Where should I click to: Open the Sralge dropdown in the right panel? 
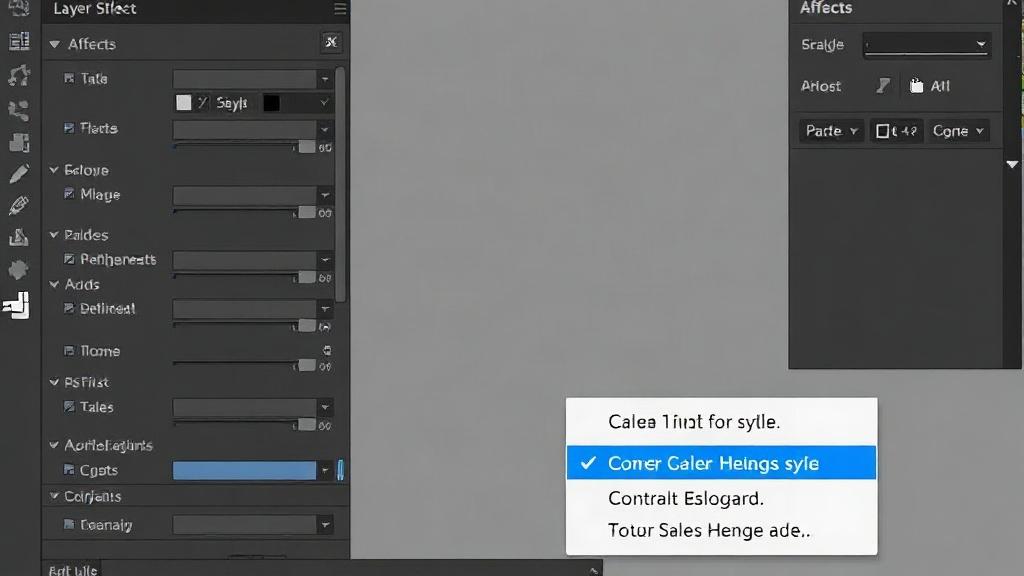tap(926, 44)
